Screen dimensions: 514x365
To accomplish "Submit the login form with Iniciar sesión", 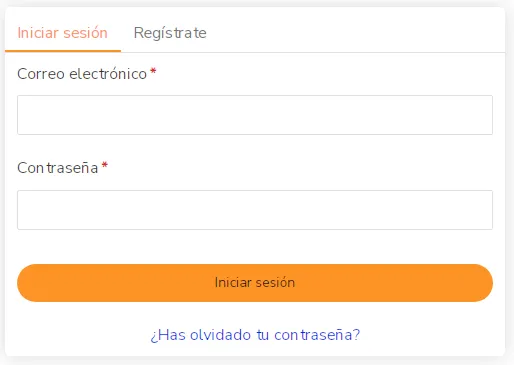I will (255, 283).
